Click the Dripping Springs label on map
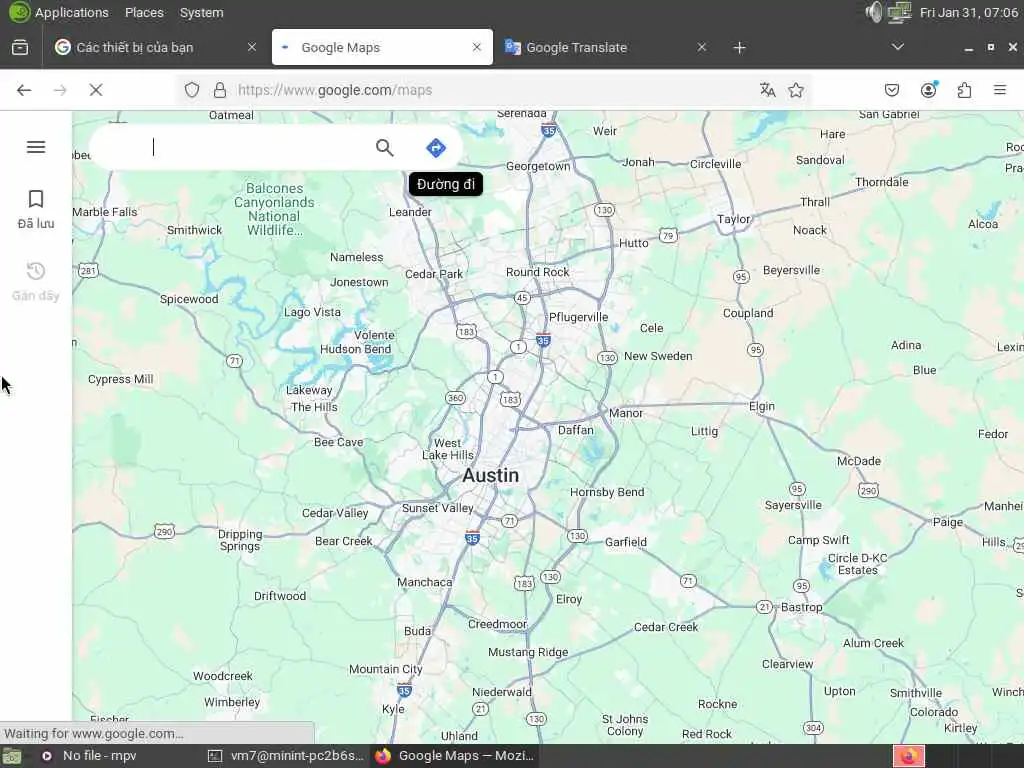 tap(240, 540)
